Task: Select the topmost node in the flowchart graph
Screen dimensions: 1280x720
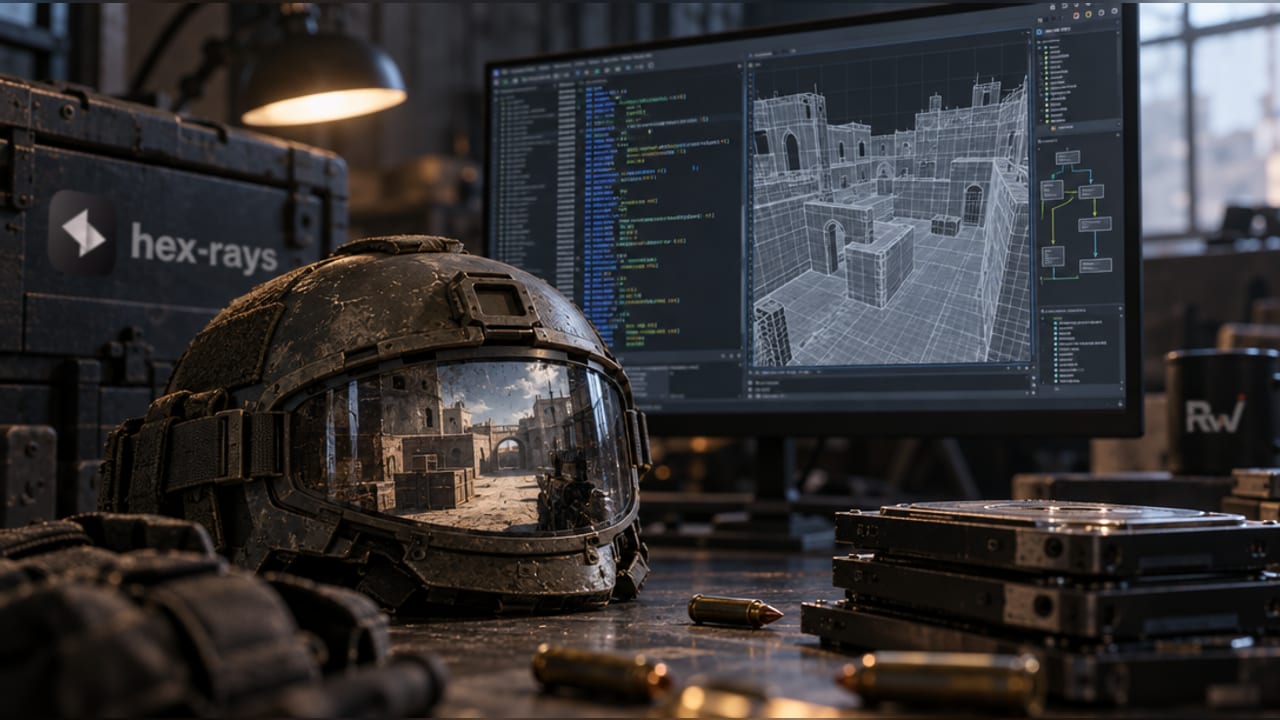Action: (x=1067, y=157)
